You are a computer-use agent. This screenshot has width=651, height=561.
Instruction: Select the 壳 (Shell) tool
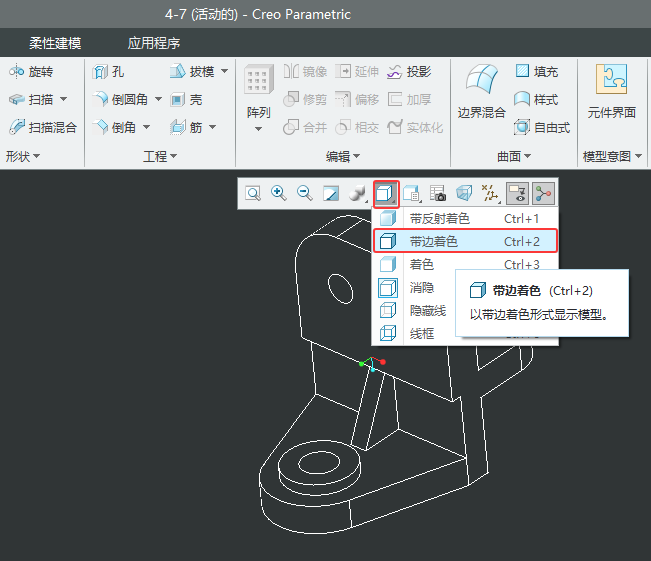coord(186,99)
